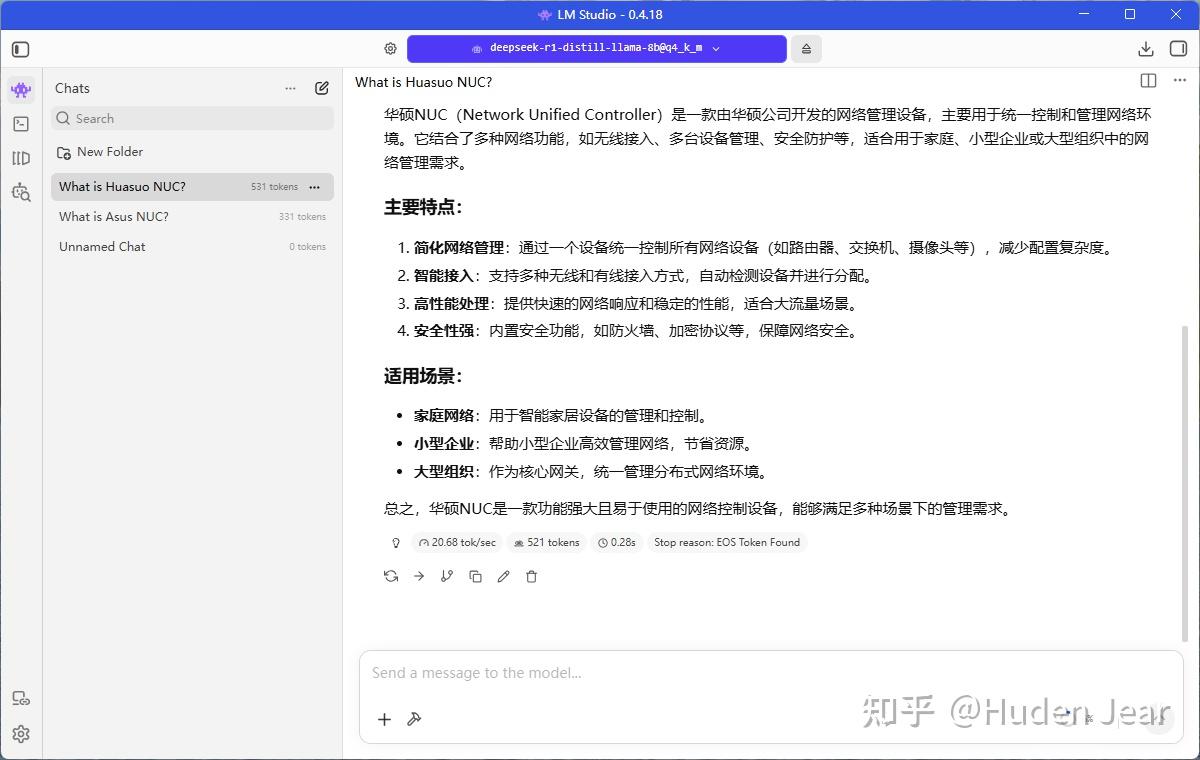Click the 0.28s time stat chip

point(617,543)
